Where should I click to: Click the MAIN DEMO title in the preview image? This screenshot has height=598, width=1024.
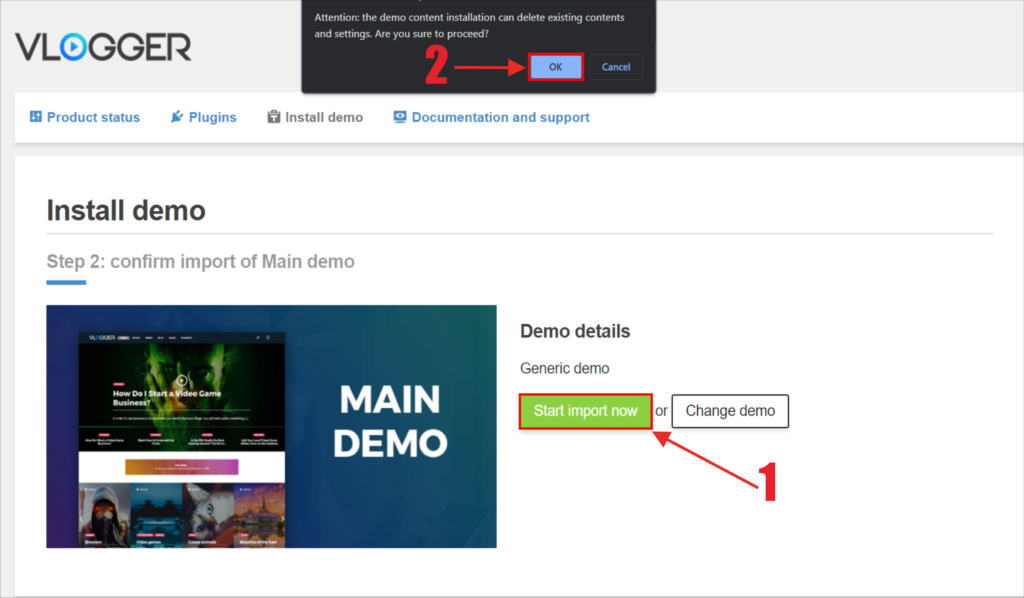(x=390, y=420)
